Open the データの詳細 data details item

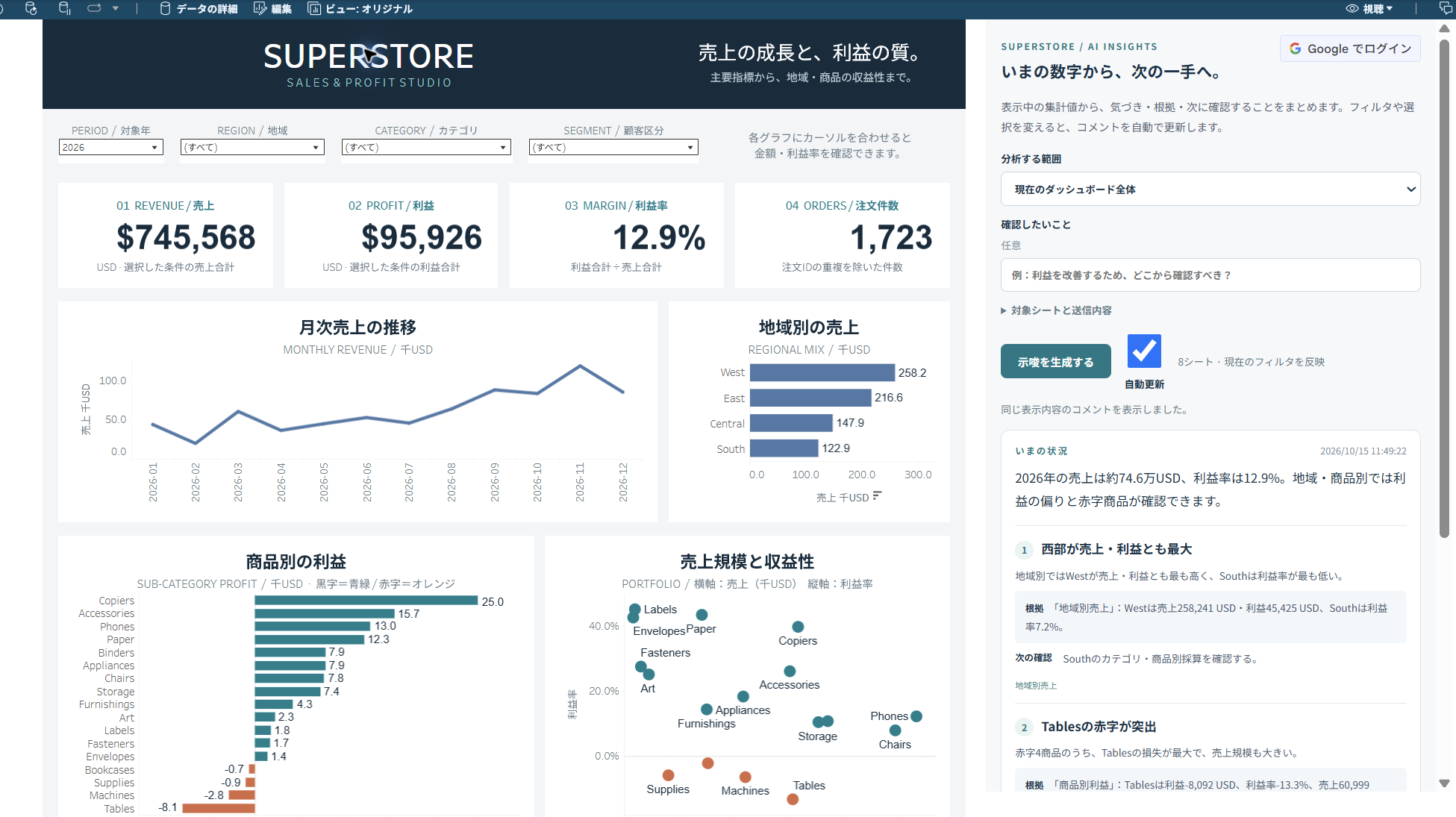point(199,9)
